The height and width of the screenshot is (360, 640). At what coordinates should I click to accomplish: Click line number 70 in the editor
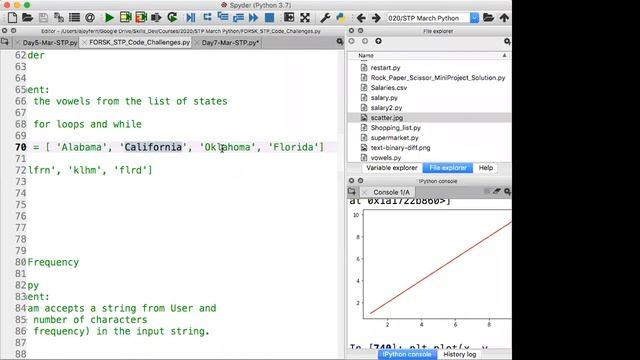[x=20, y=147]
